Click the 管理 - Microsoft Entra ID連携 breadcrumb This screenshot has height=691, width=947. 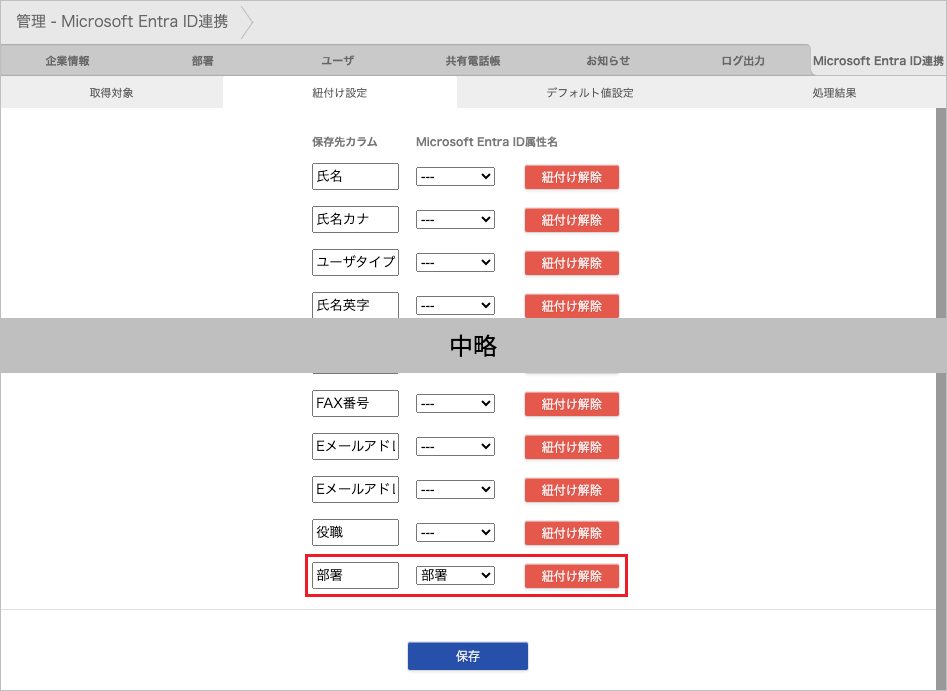[122, 22]
